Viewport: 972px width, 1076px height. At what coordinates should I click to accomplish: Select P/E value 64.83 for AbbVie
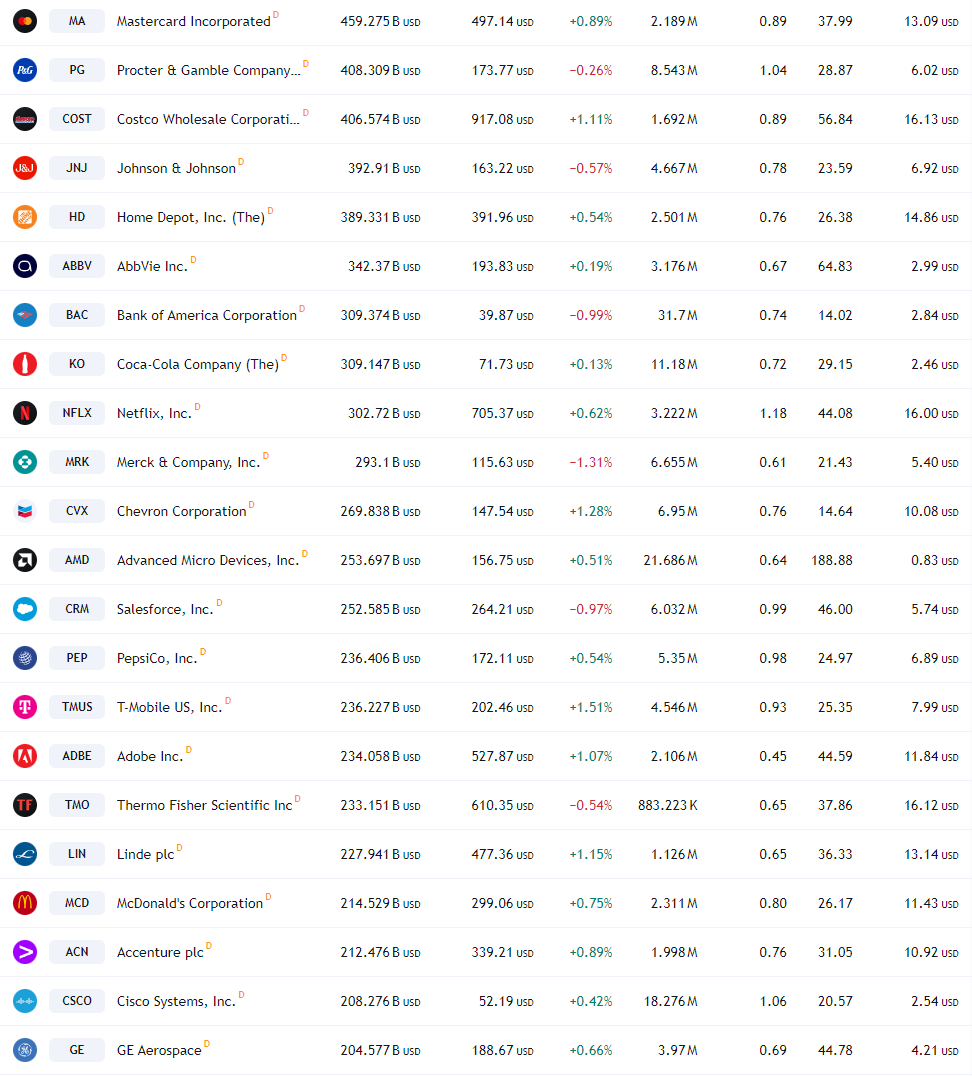click(835, 267)
